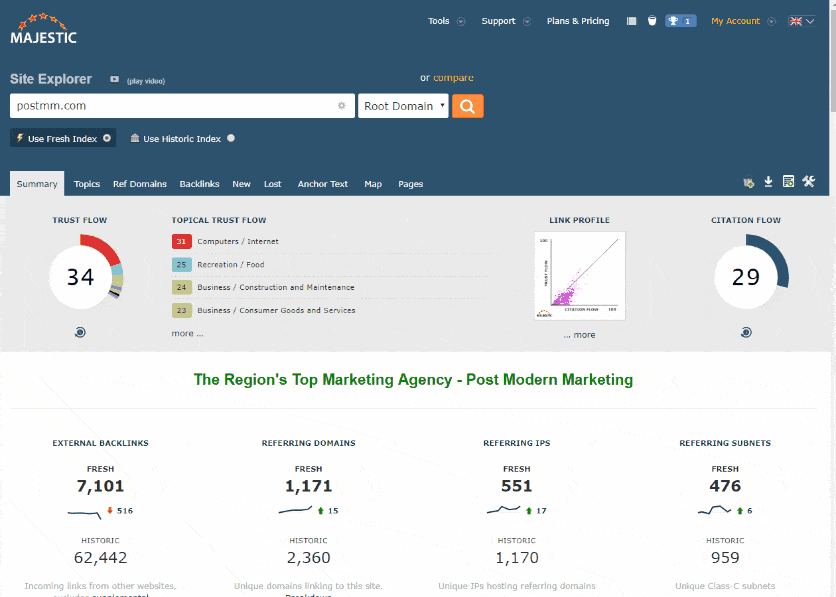The height and width of the screenshot is (597, 836).
Task: Expand the My Account menu
Action: tap(741, 21)
